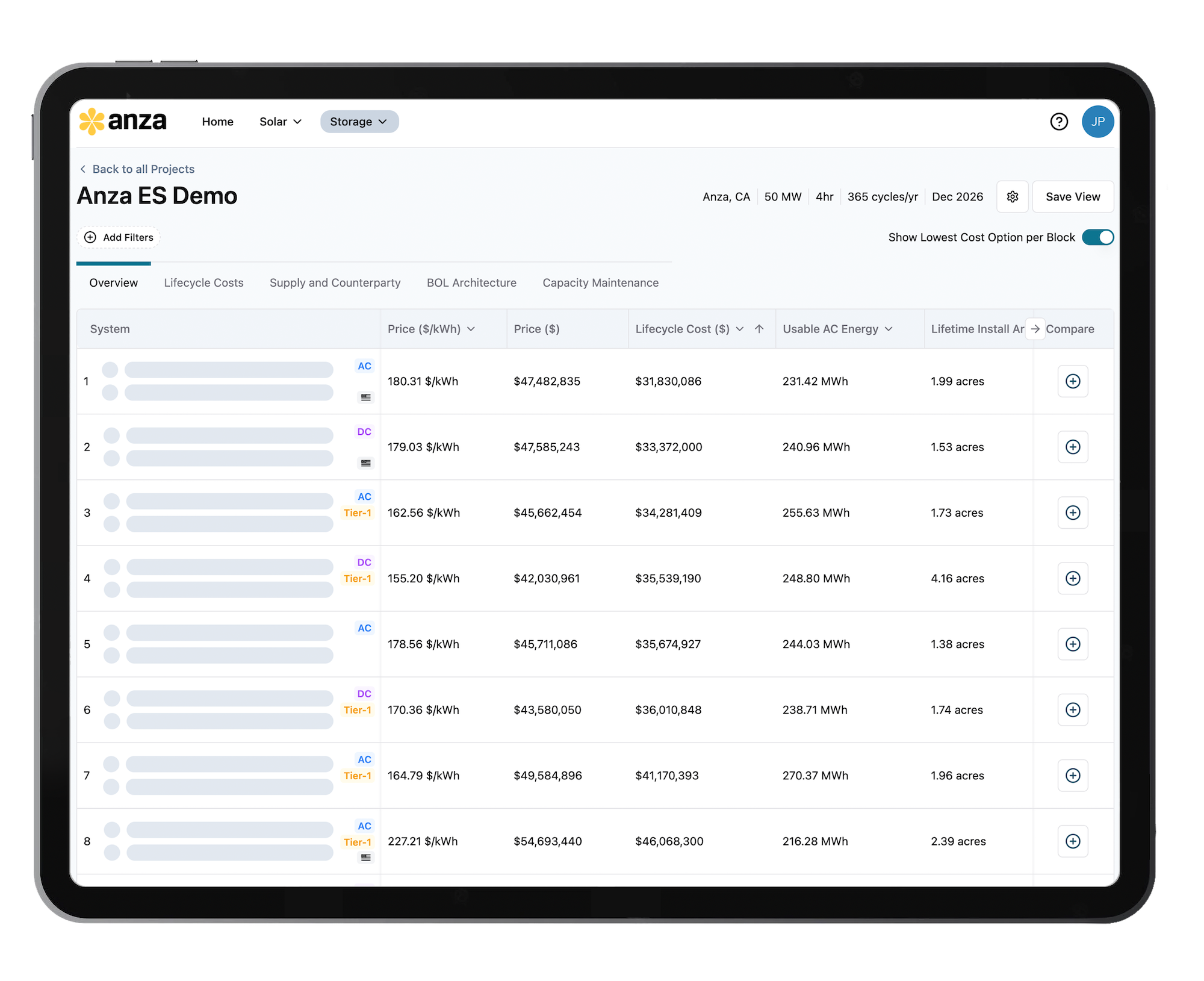Open the BOL Architecture tab

(x=471, y=282)
